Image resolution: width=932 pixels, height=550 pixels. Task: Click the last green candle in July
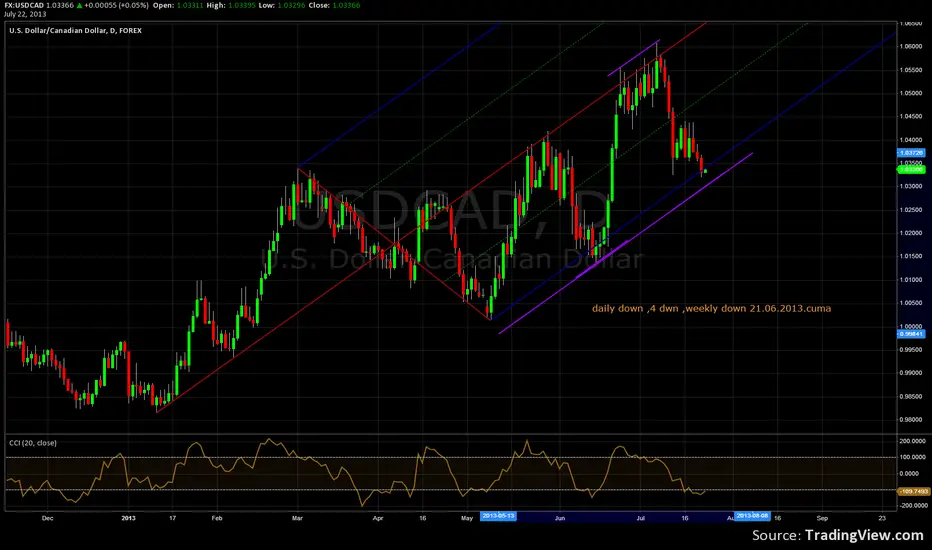pyautogui.click(x=706, y=171)
